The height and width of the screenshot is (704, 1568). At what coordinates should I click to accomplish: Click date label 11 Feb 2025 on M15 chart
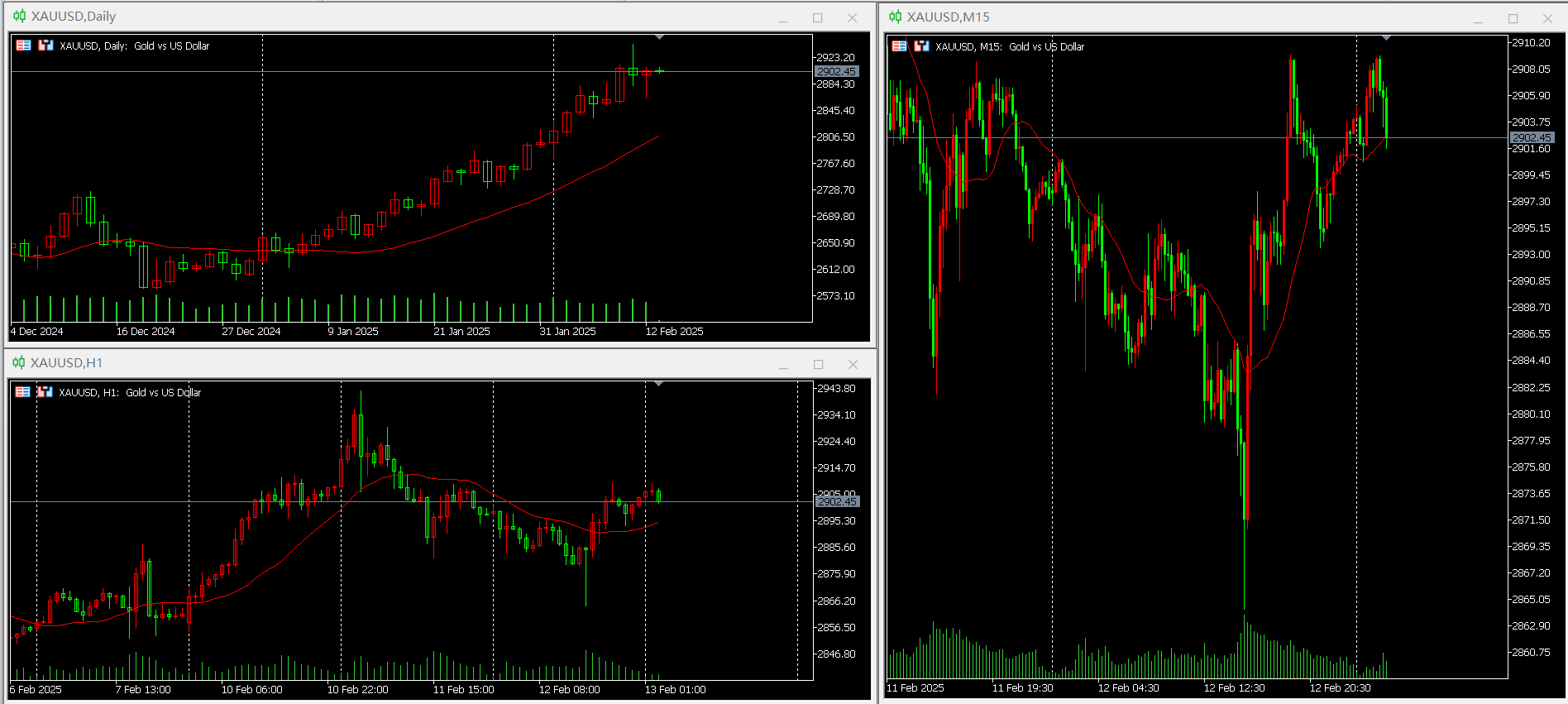coord(915,688)
